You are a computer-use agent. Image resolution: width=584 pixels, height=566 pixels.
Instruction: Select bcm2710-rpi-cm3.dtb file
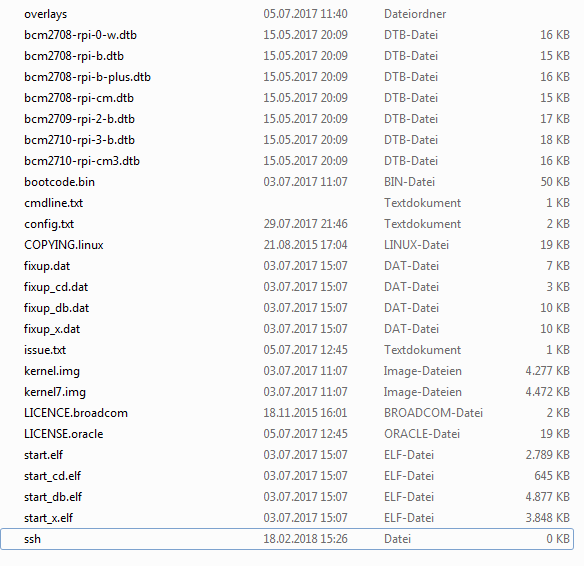coord(82,161)
